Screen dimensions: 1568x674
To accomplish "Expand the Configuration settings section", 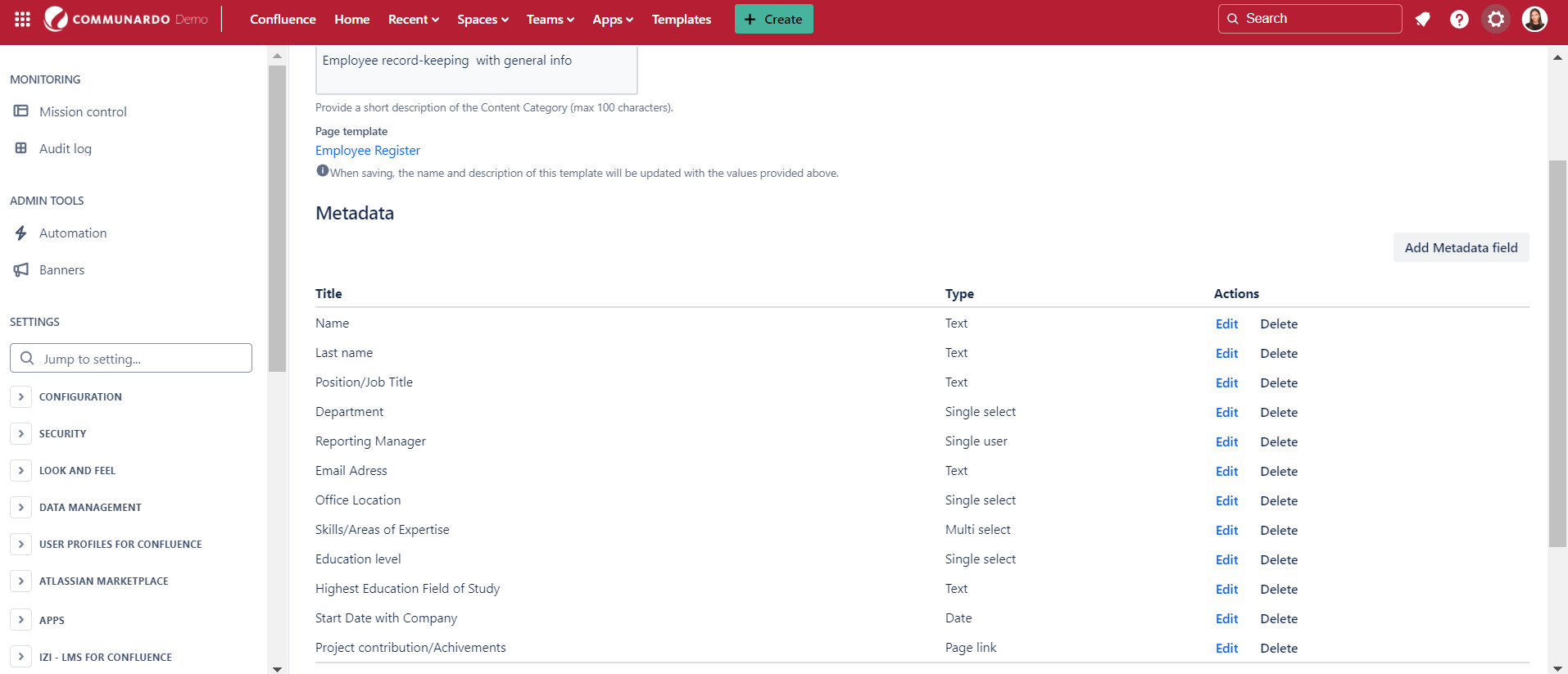I will click(x=21, y=396).
